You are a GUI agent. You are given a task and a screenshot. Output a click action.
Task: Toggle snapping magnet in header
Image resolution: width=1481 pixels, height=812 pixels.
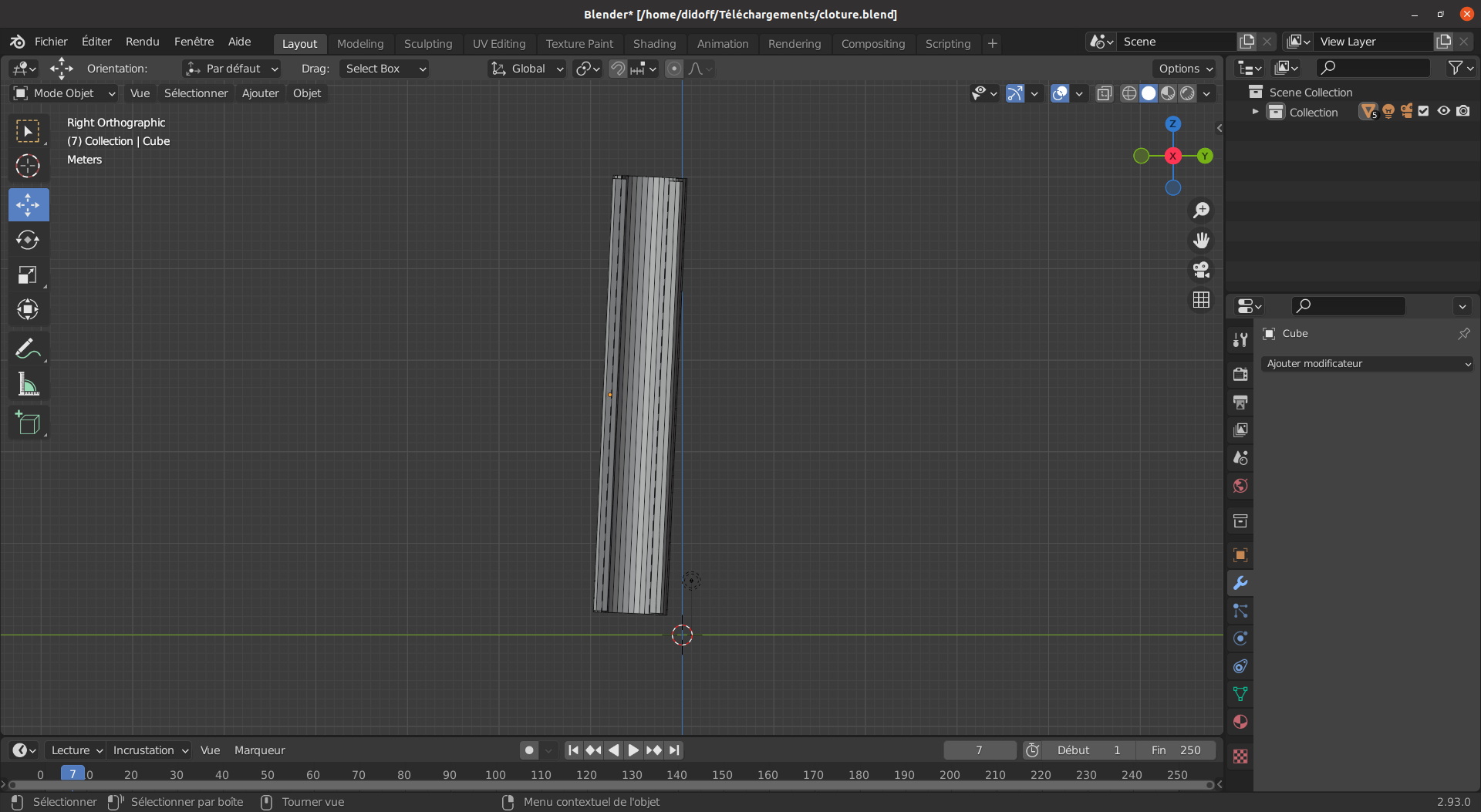617,69
